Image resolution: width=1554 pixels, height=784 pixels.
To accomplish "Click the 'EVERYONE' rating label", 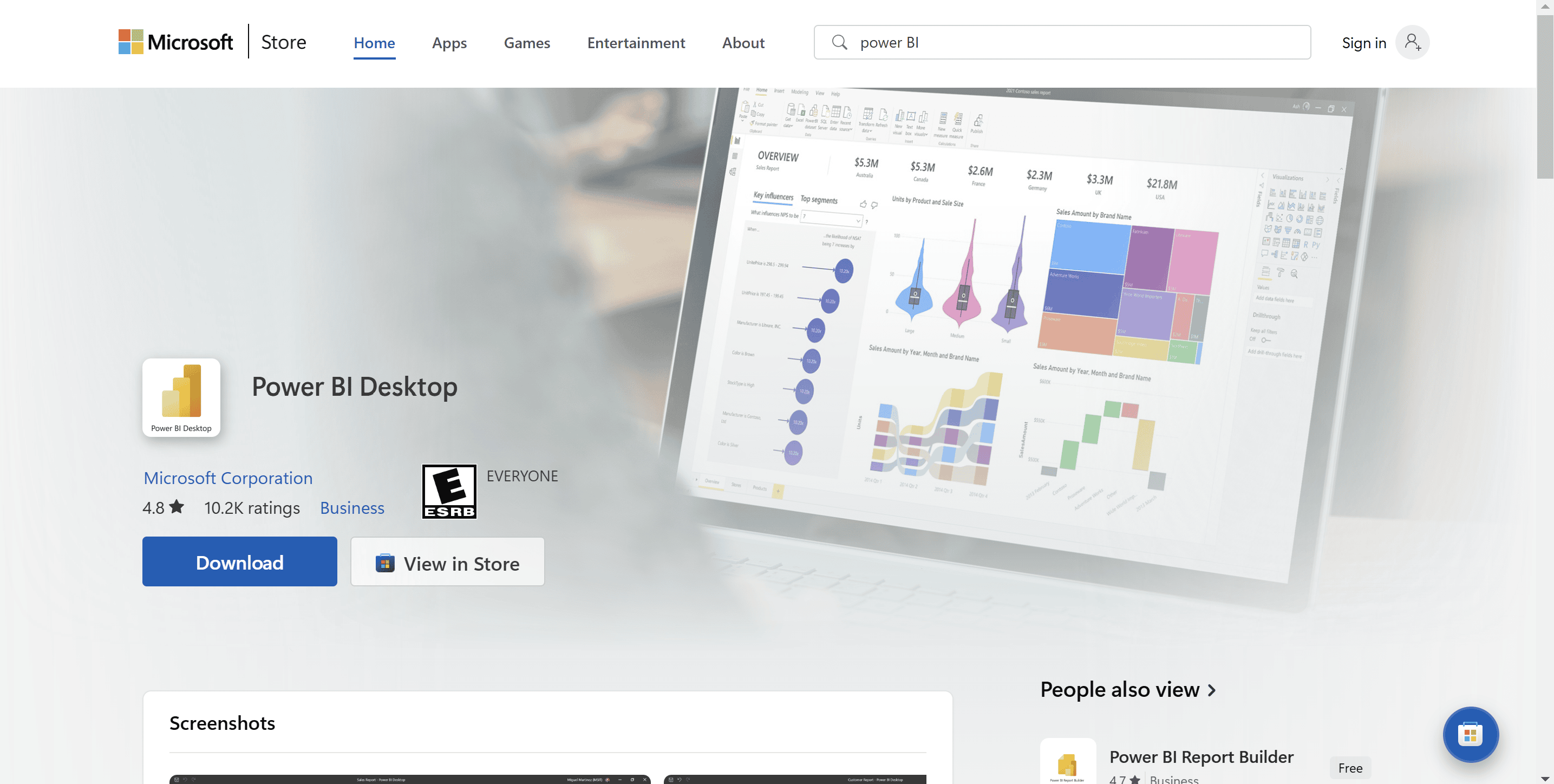I will 523,476.
